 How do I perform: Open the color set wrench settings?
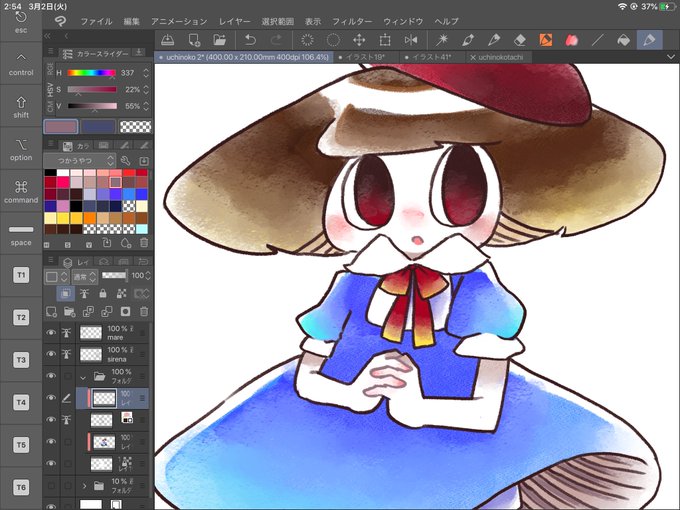pos(125,161)
